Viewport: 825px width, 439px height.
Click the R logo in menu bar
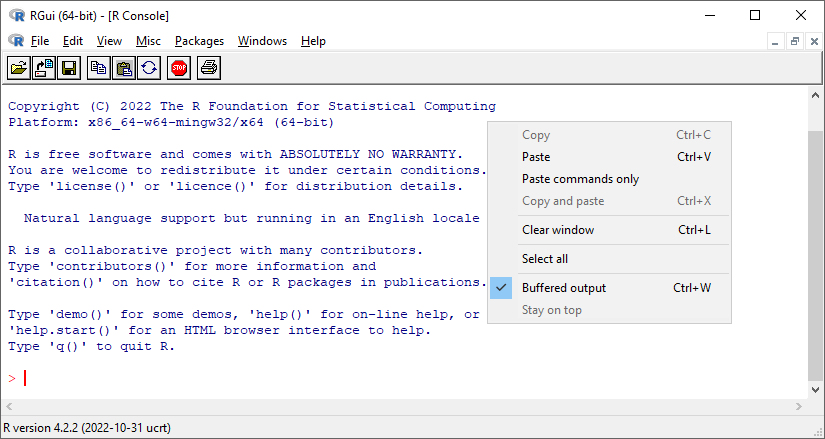click(x=16, y=41)
